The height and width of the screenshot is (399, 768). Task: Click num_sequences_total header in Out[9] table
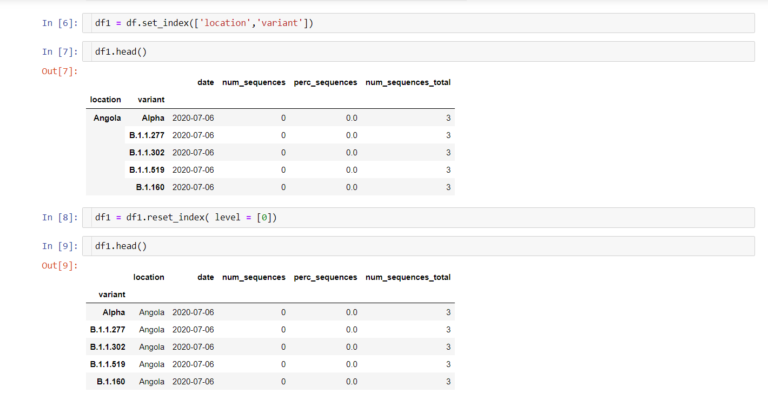click(408, 277)
